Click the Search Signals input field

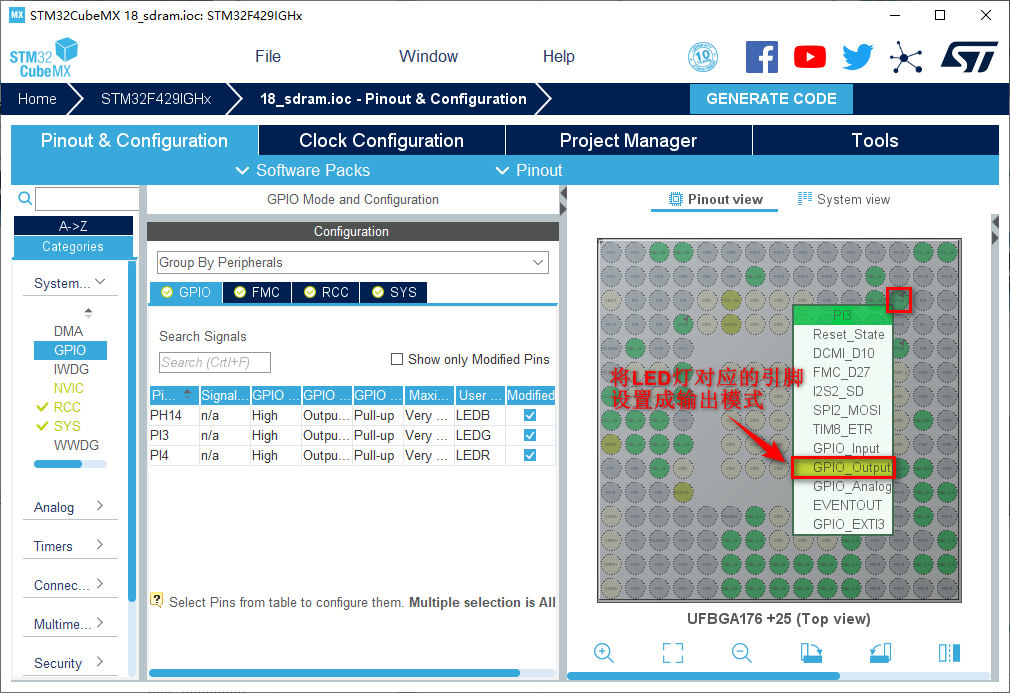coord(215,362)
